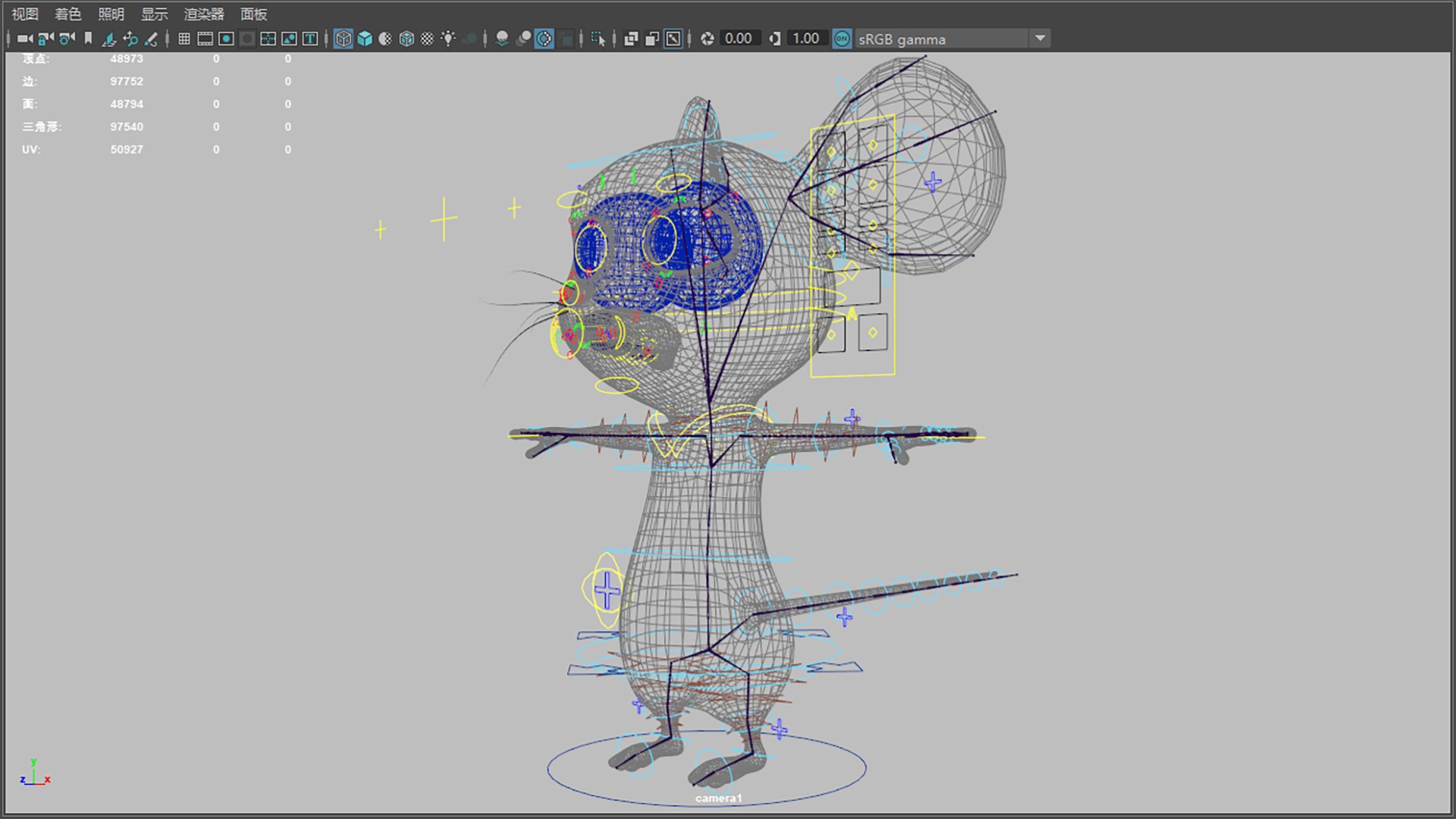1456x819 pixels.
Task: Toggle the X-Ray icon
Action: (x=631, y=39)
